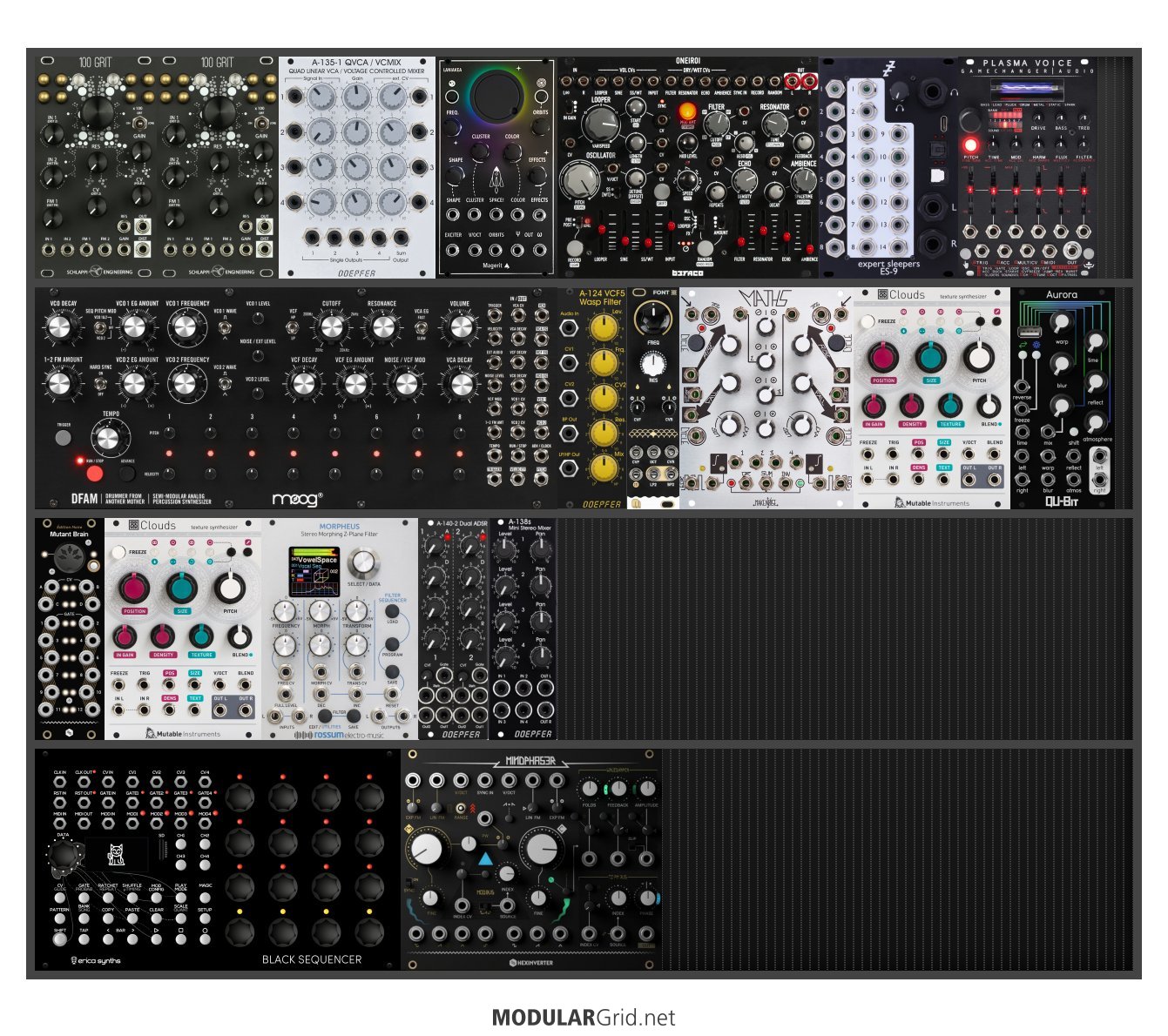Toggle the VCF HP/LP switch on DFAM
The image size is (1168, 1036).
[292, 327]
